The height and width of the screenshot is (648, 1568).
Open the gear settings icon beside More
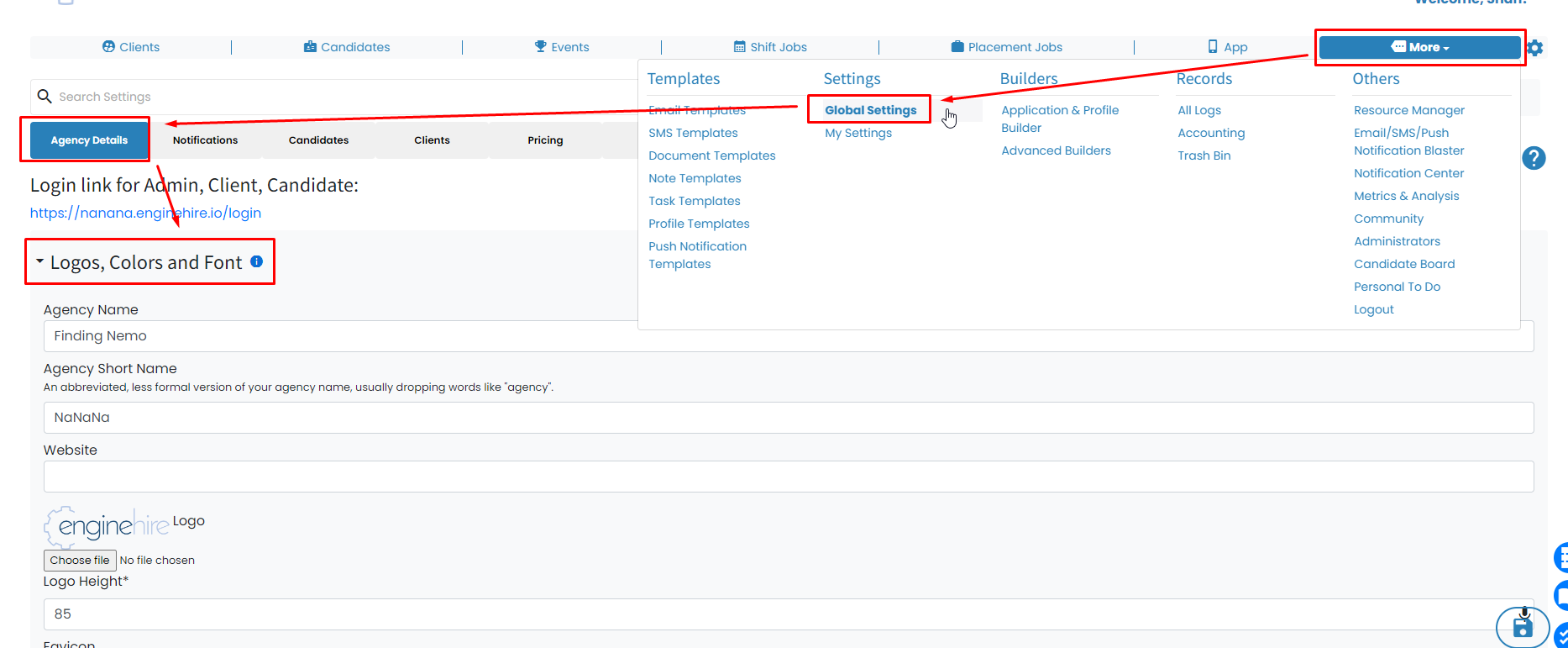[1535, 48]
